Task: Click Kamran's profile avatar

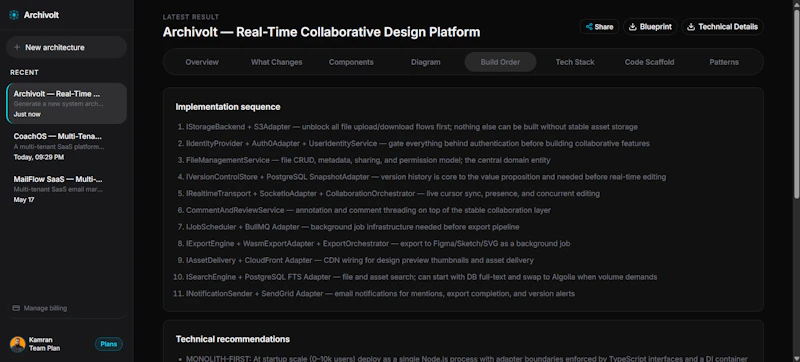Action: [x=17, y=344]
